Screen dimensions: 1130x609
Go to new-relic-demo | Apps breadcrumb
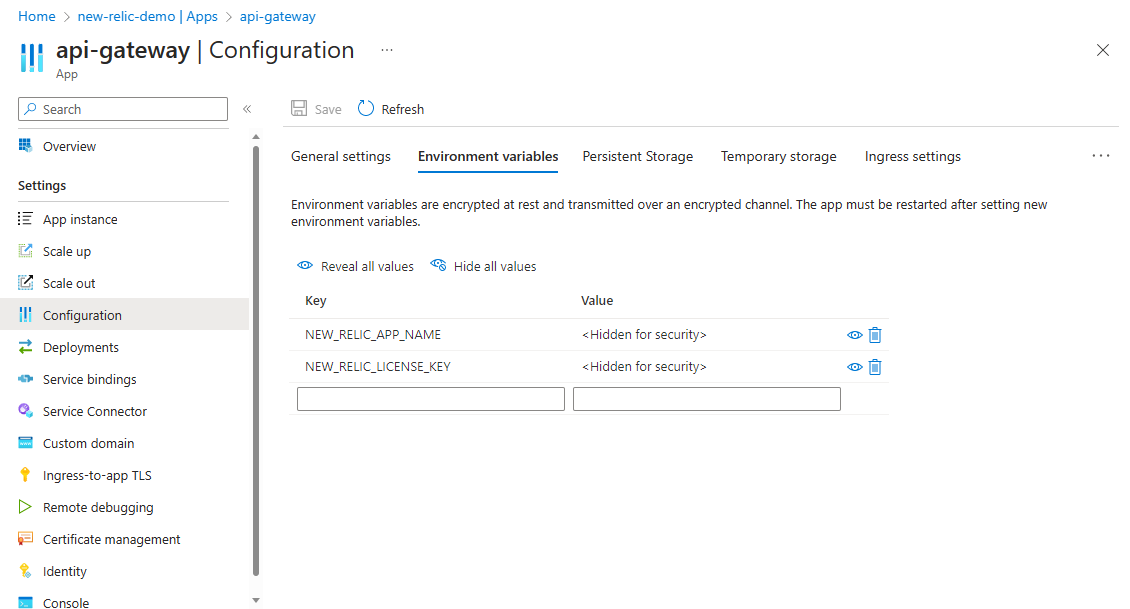pos(147,17)
